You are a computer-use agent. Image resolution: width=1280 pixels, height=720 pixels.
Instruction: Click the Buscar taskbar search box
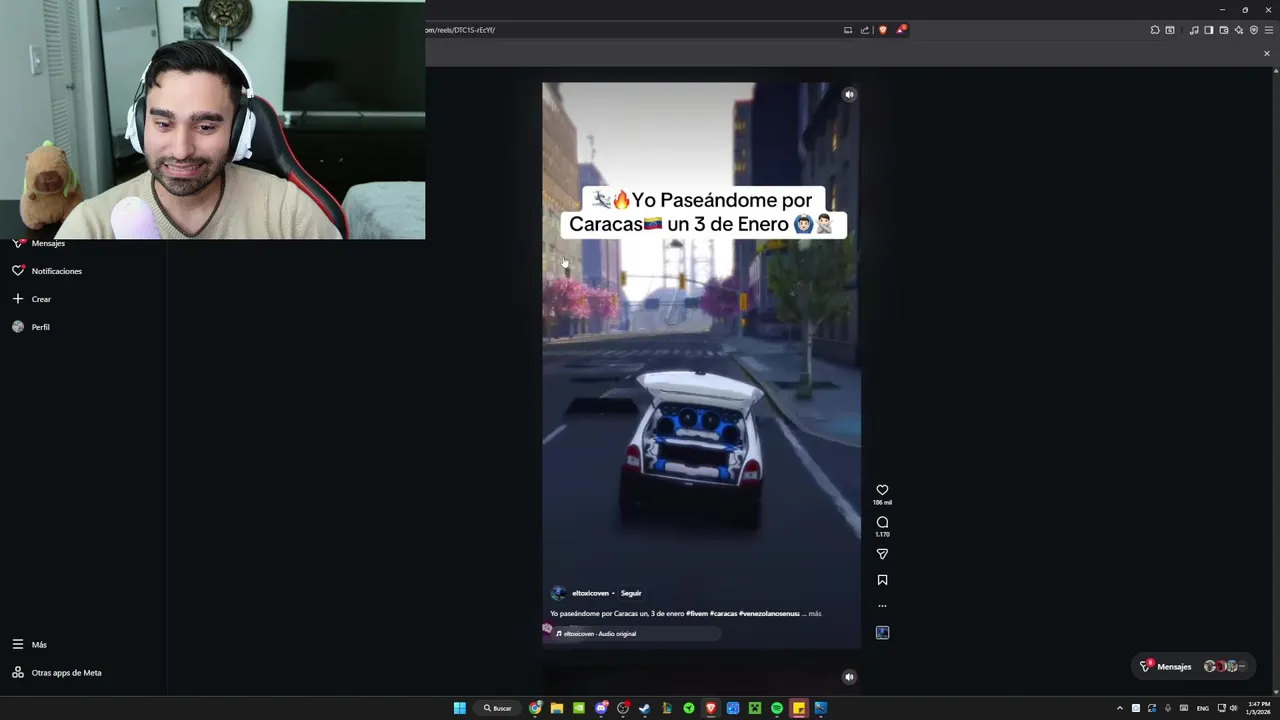[x=497, y=708]
